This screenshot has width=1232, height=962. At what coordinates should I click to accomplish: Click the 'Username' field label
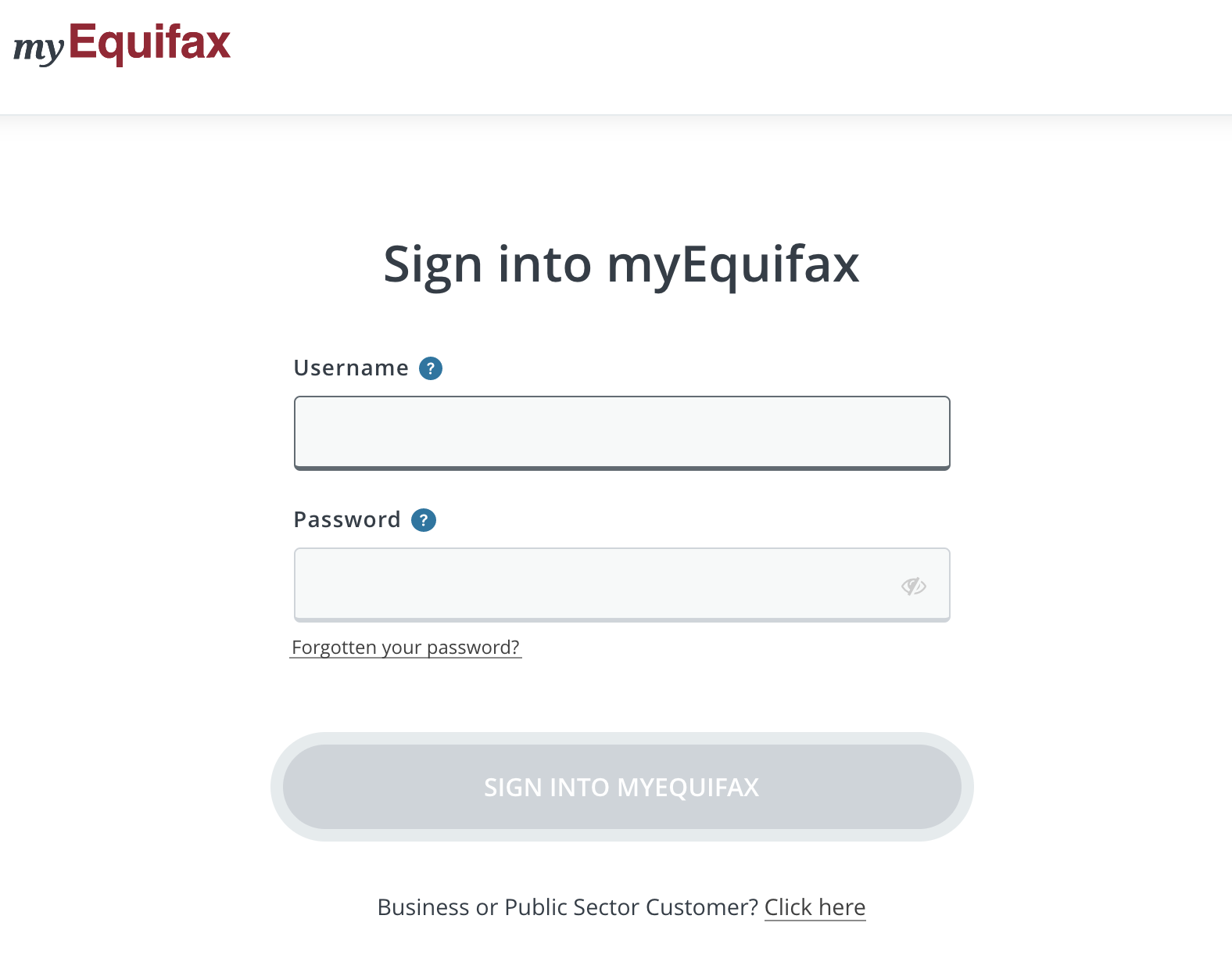(351, 368)
